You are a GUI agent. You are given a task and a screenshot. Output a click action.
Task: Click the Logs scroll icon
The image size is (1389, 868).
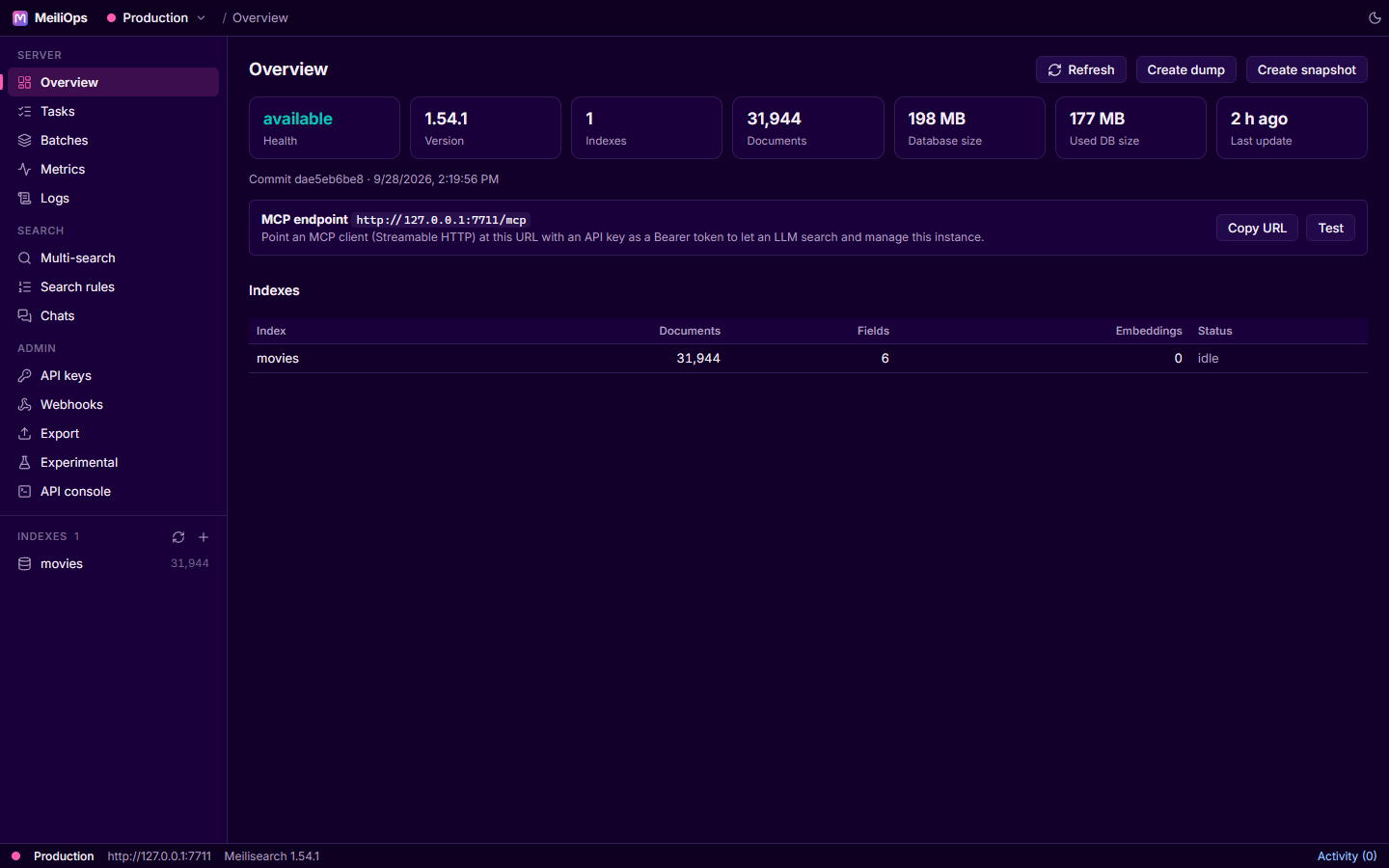coord(25,199)
